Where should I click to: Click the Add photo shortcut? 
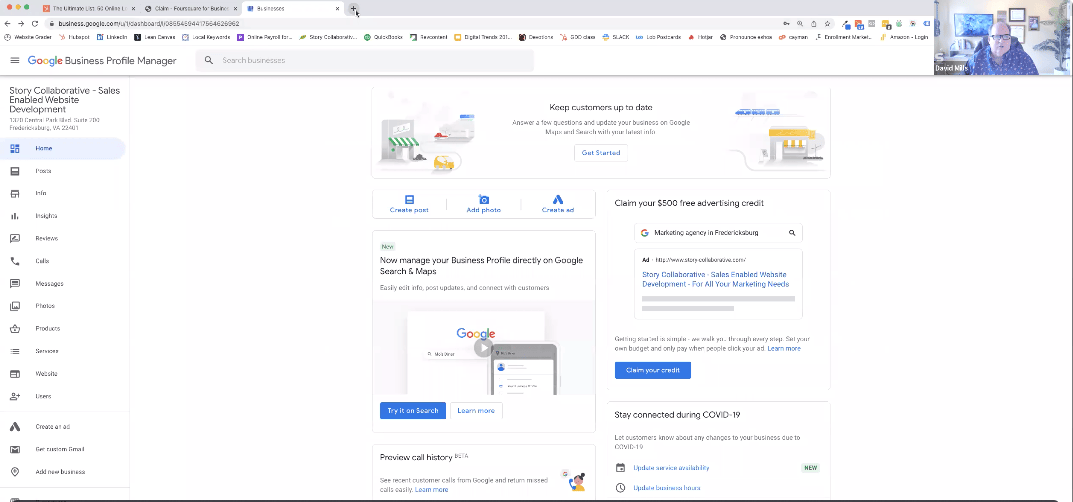pos(484,204)
